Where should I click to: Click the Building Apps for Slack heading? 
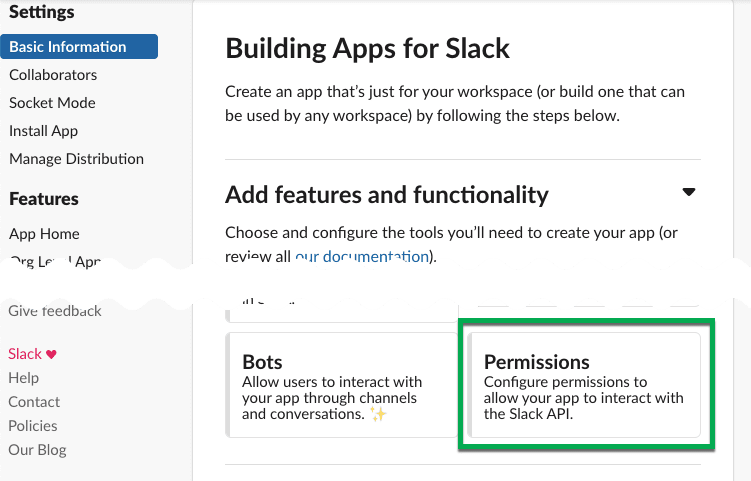coord(367,48)
